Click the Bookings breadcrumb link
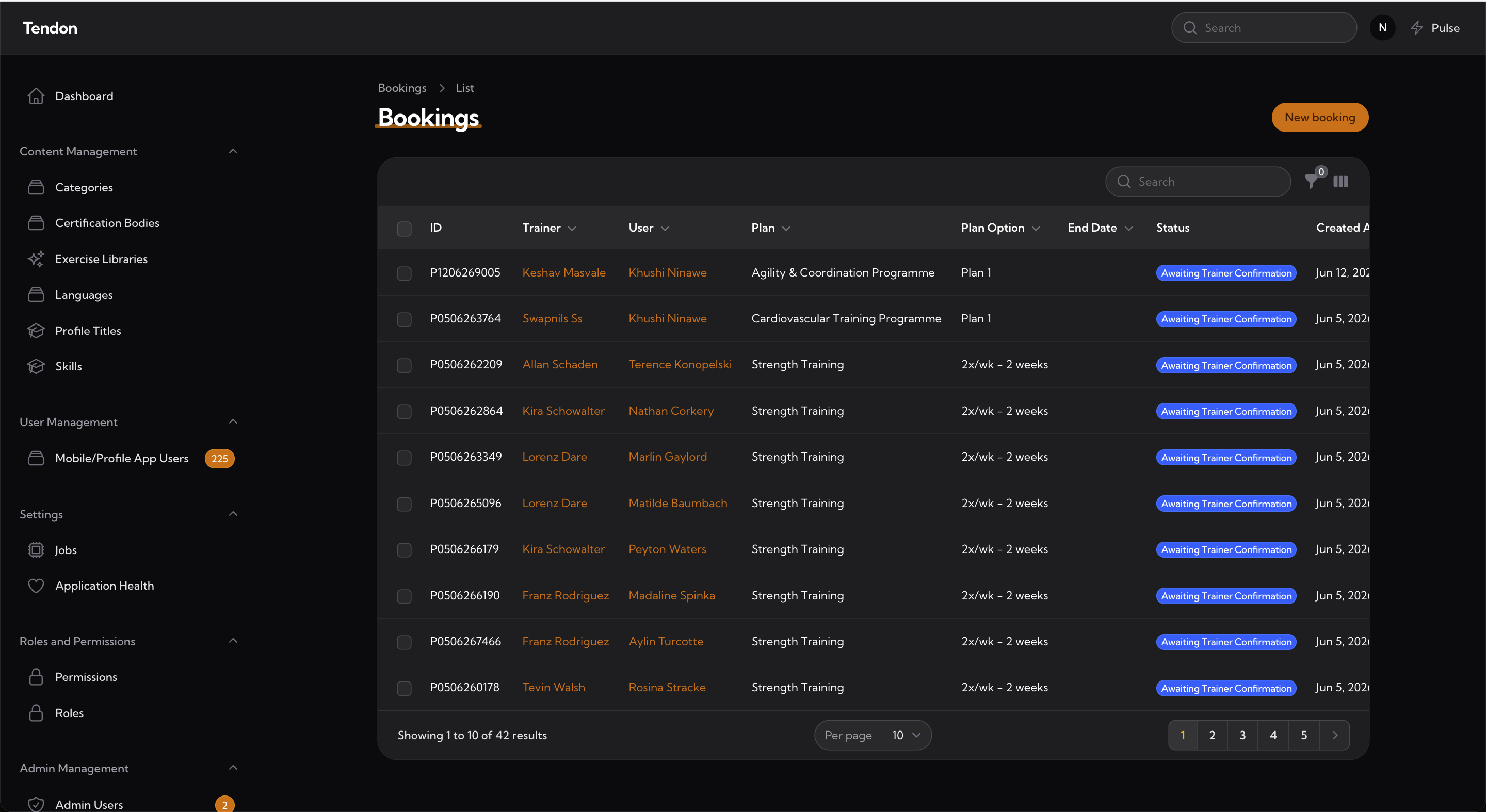The image size is (1486, 812). click(x=402, y=88)
